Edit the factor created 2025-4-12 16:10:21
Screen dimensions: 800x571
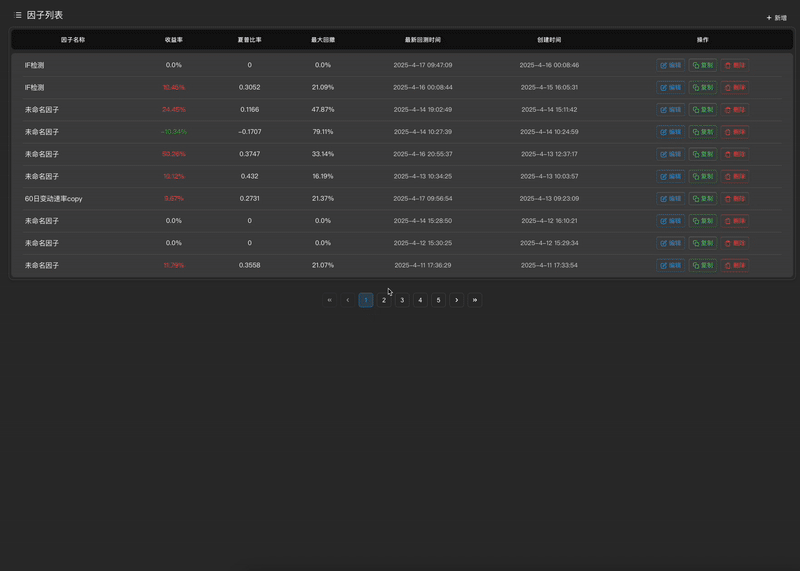pos(670,221)
